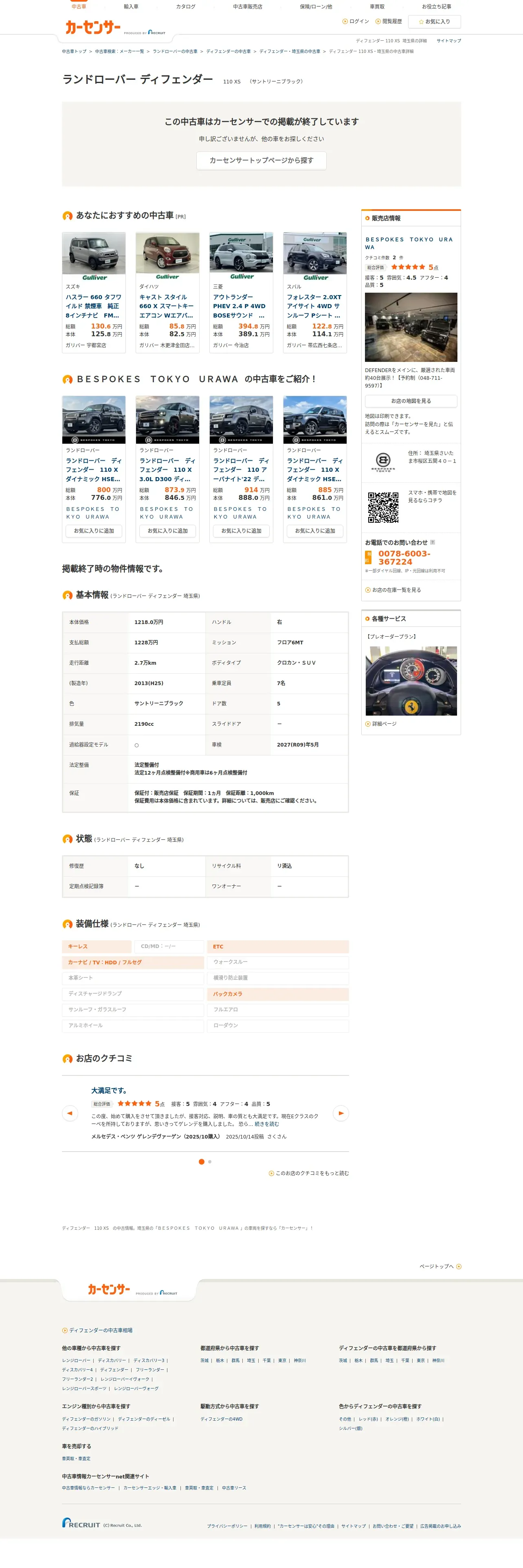Click ページトップへ arrow link
This screenshot has width=523, height=1568.
[440, 1266]
